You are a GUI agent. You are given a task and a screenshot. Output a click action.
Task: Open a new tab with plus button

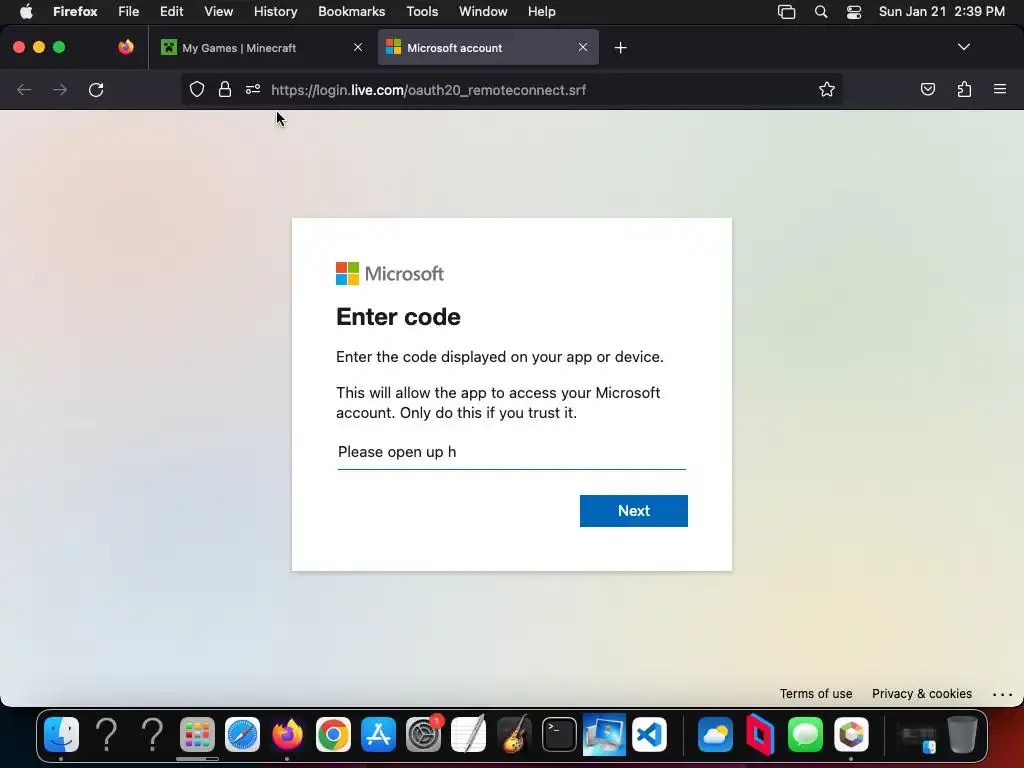(x=620, y=48)
